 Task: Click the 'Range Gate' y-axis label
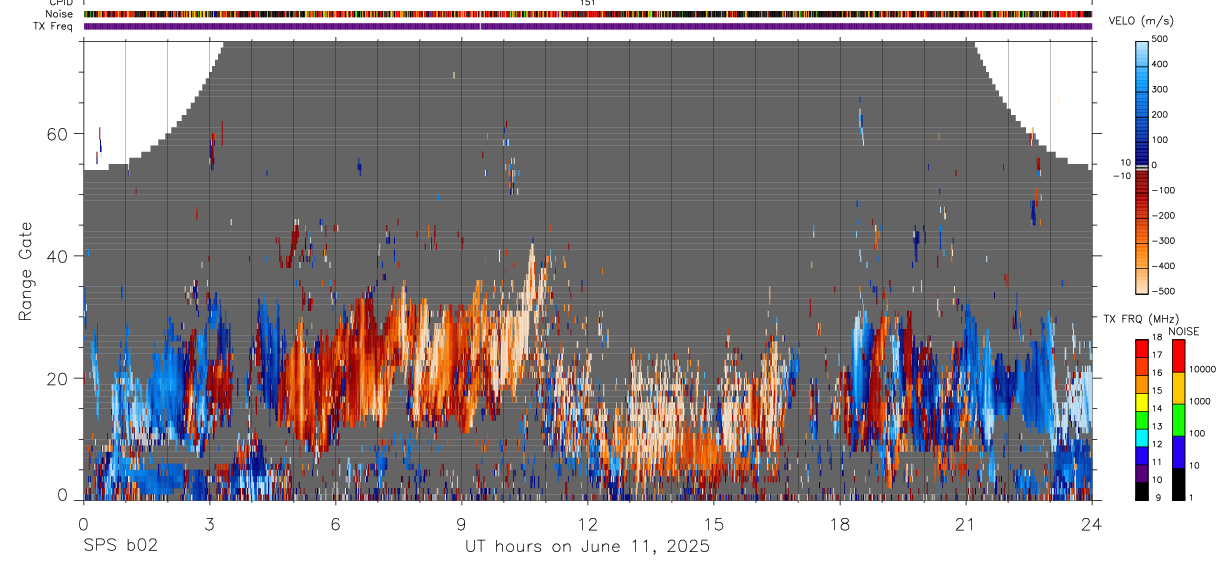tap(26, 271)
